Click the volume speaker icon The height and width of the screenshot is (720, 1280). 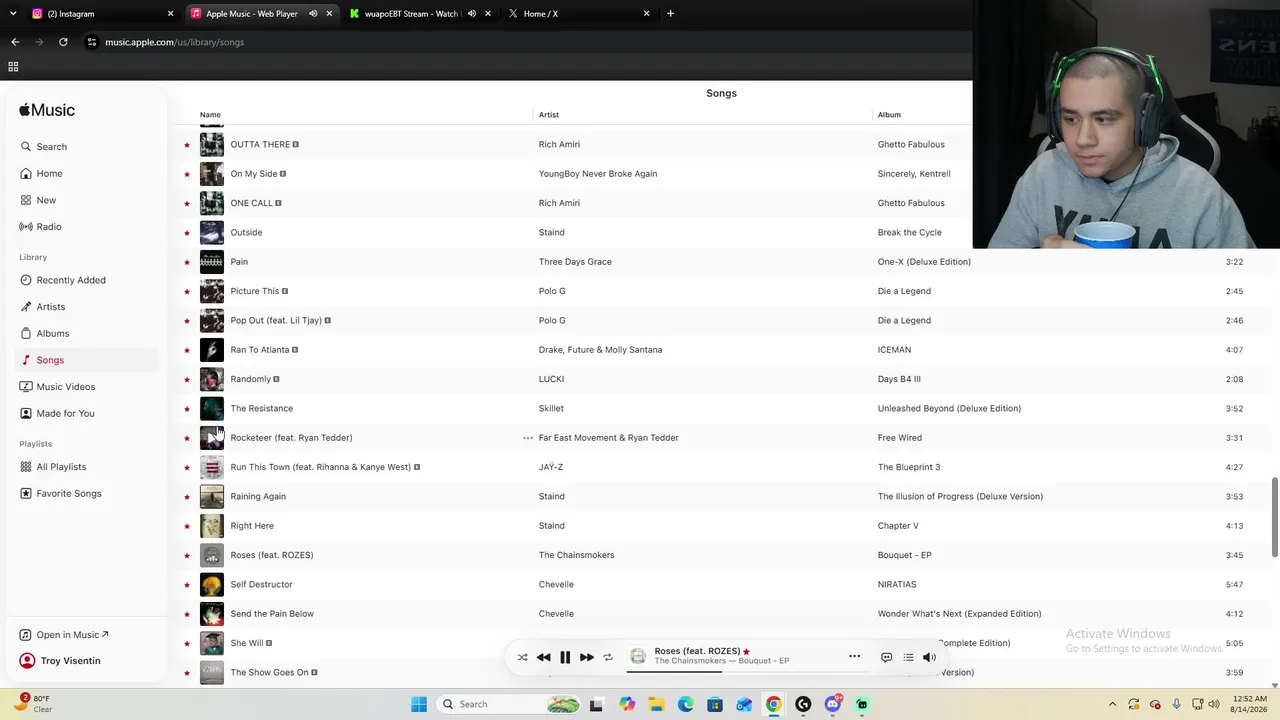point(929,657)
